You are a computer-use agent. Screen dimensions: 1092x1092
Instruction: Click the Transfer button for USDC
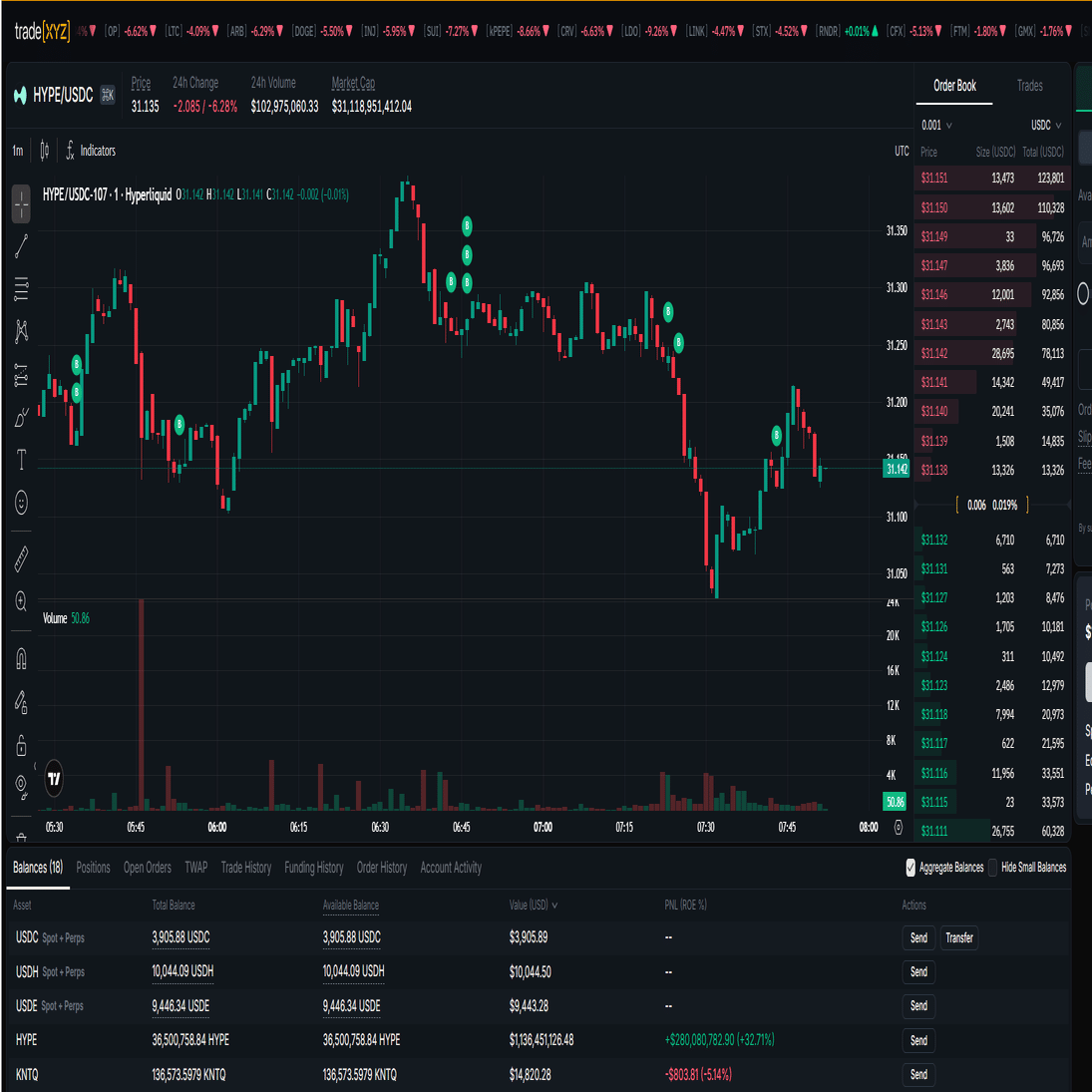point(958,937)
